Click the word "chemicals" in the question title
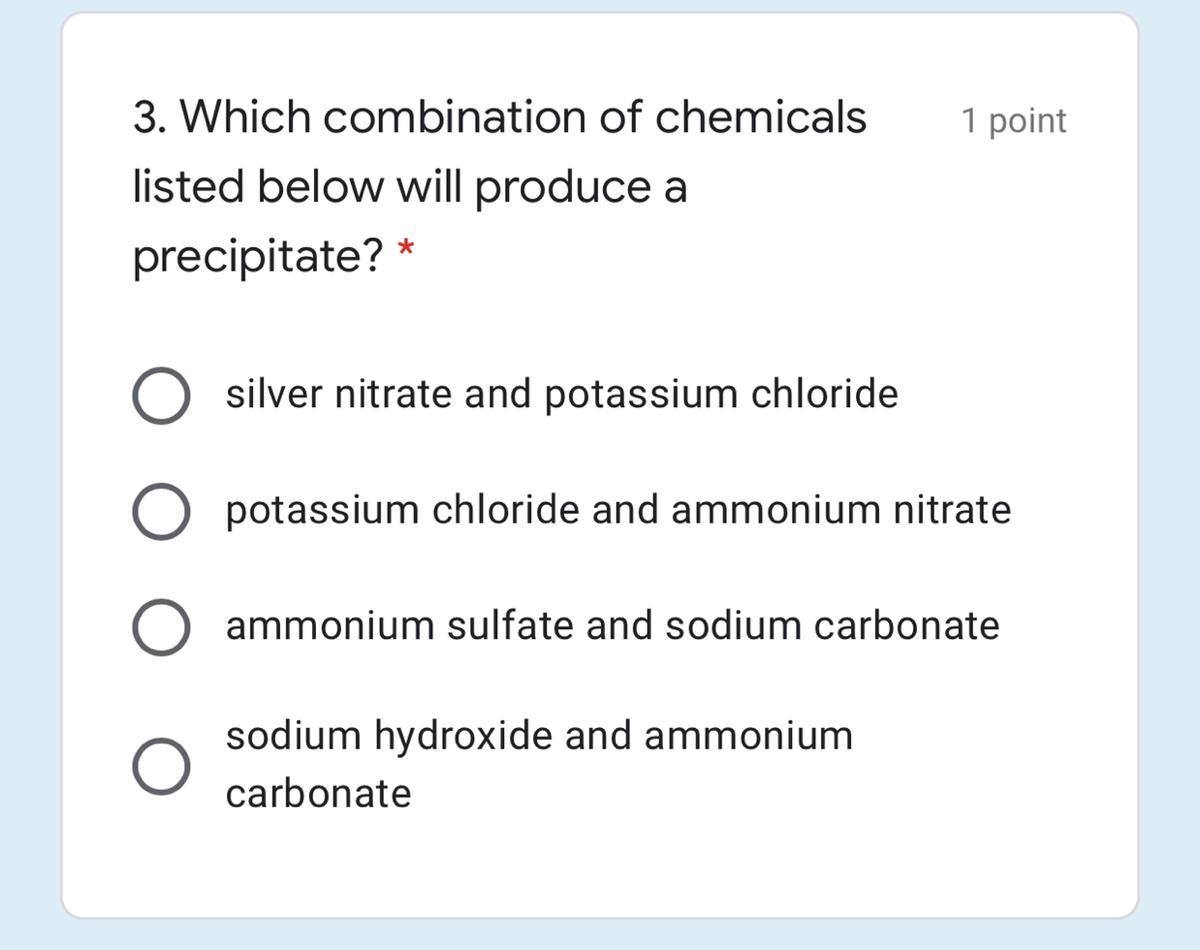 tap(760, 118)
